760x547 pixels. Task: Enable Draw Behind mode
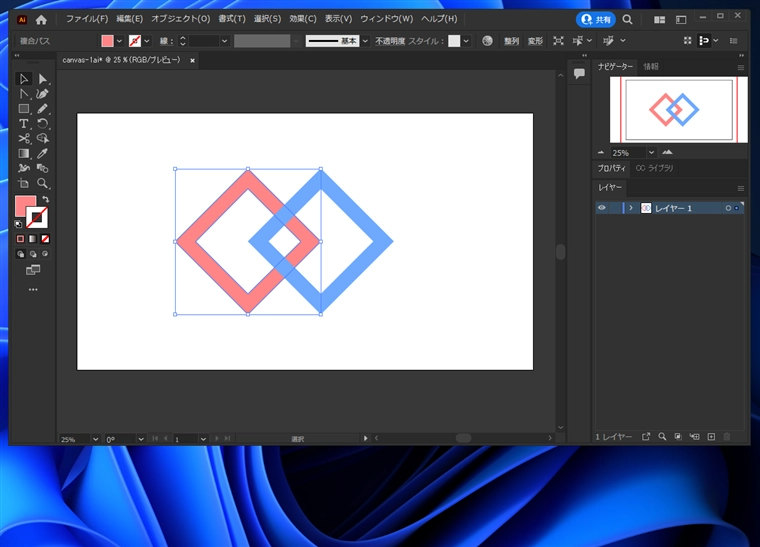(32, 254)
